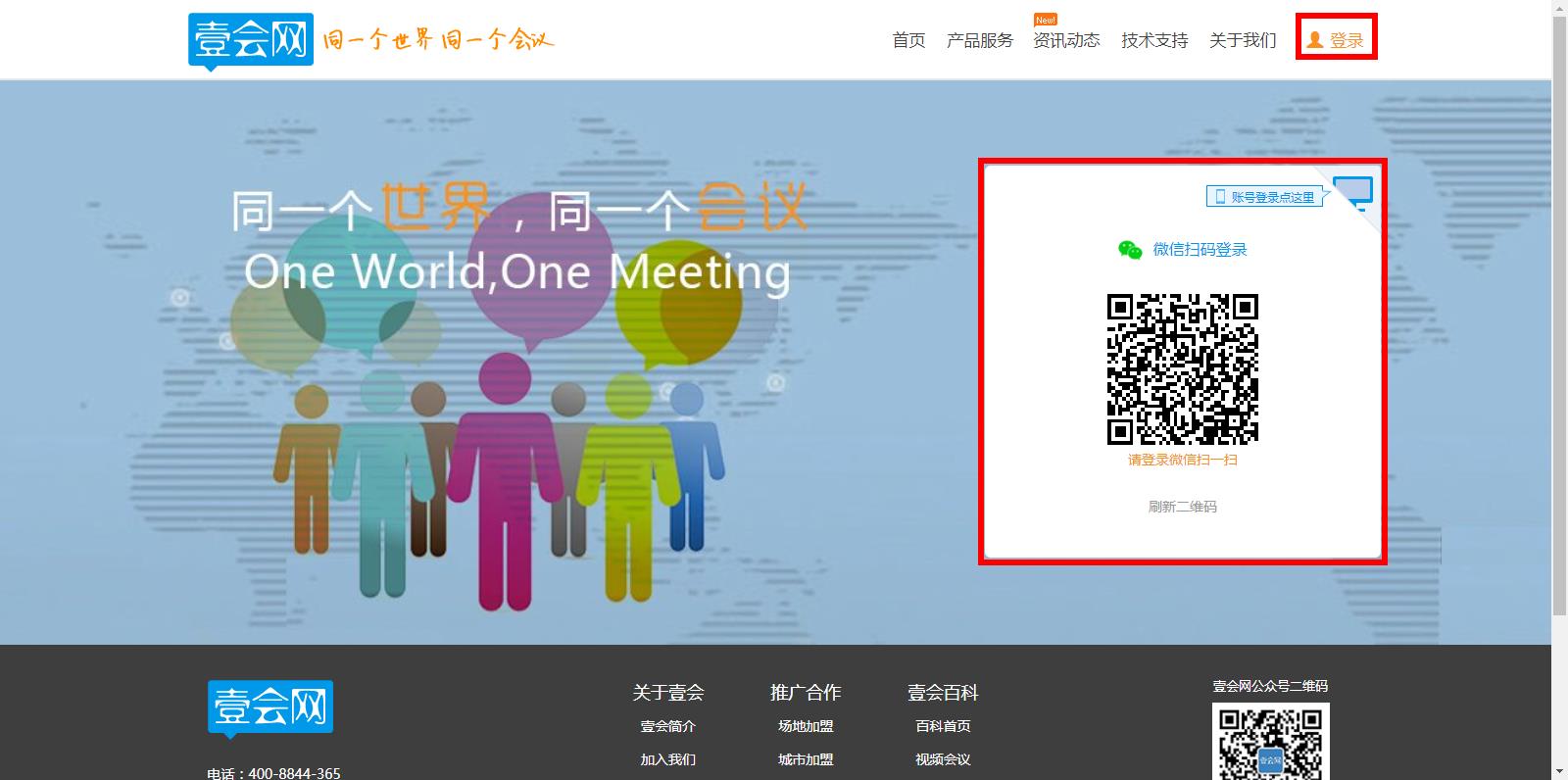Open the 壹会简介 footer link
The width and height of the screenshot is (1568, 780).
click(x=668, y=726)
